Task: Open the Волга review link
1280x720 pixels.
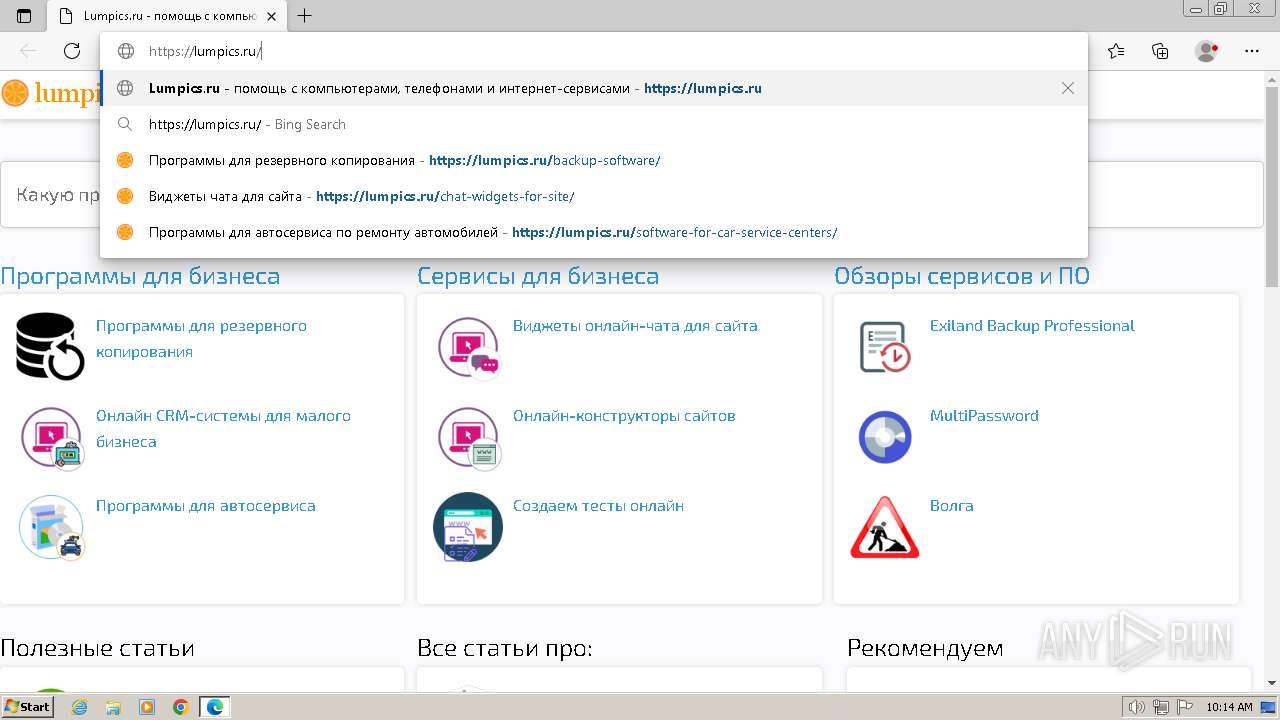Action: coord(951,506)
